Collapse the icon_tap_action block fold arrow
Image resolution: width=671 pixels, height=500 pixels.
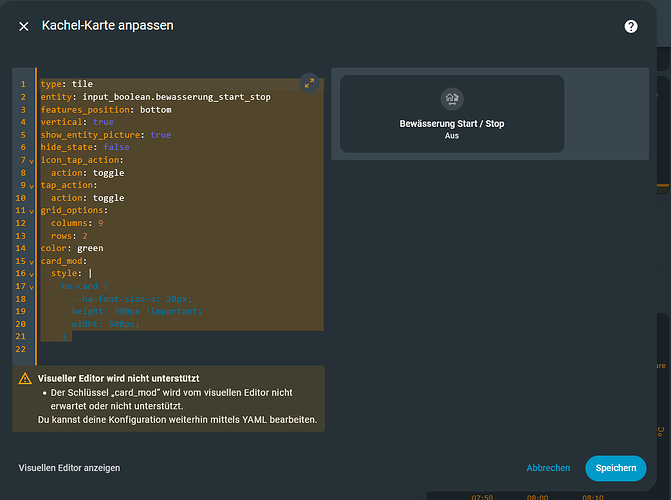tap(32, 160)
